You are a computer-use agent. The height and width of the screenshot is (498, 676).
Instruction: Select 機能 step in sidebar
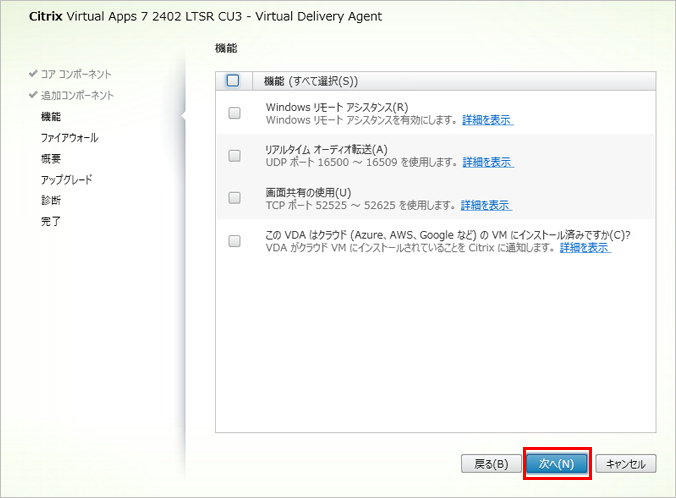[51, 116]
